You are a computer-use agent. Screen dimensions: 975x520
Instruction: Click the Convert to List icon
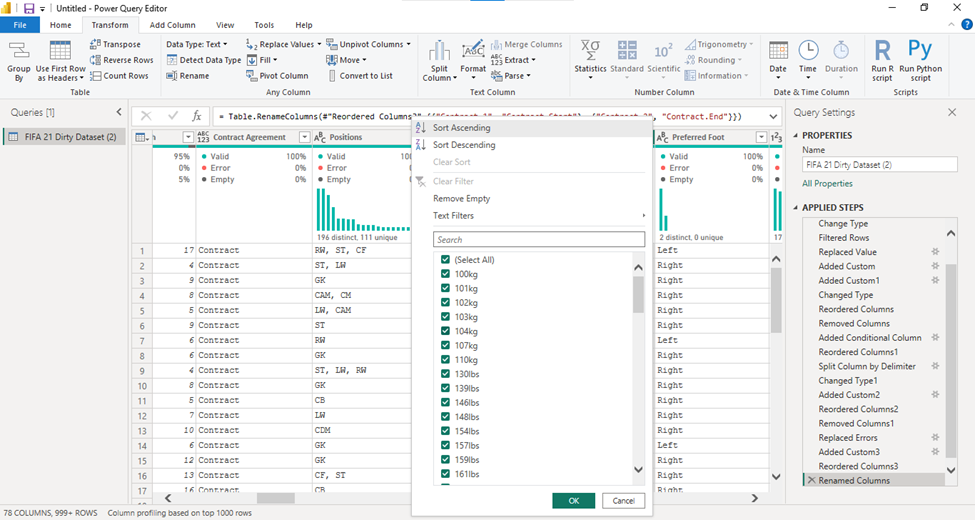pos(332,75)
